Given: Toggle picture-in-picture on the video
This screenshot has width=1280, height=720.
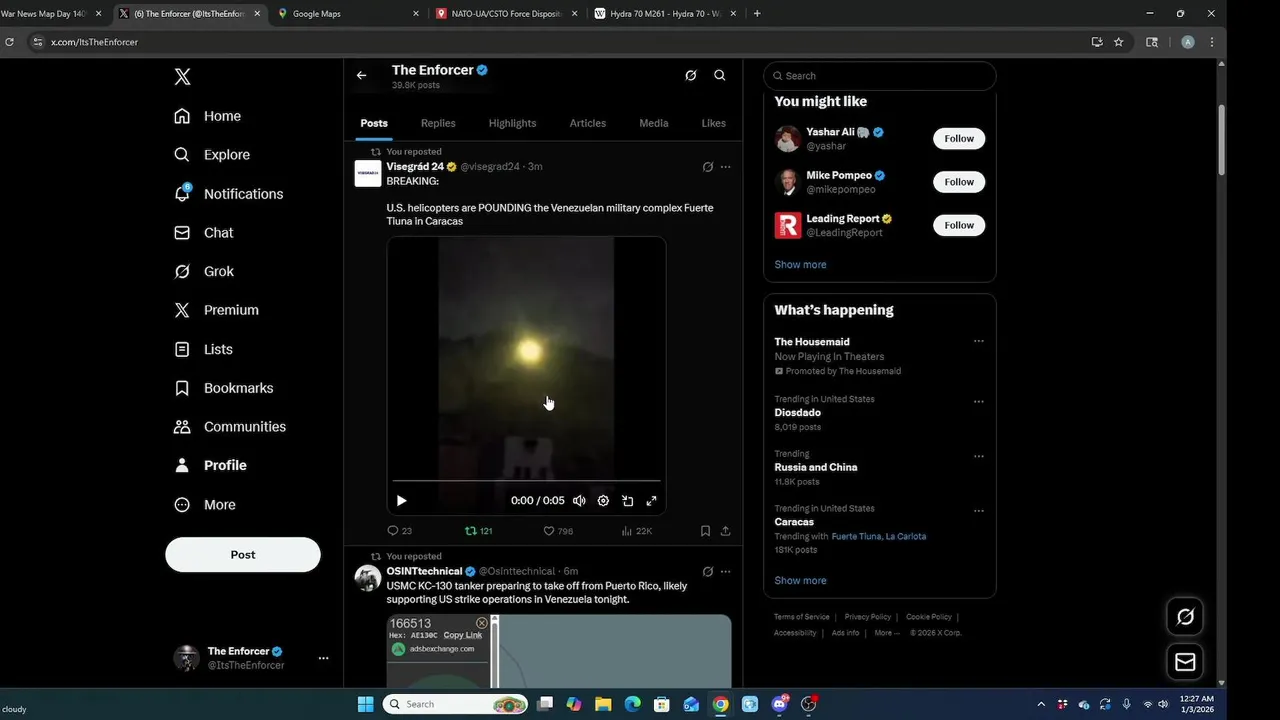Looking at the screenshot, I should [627, 501].
